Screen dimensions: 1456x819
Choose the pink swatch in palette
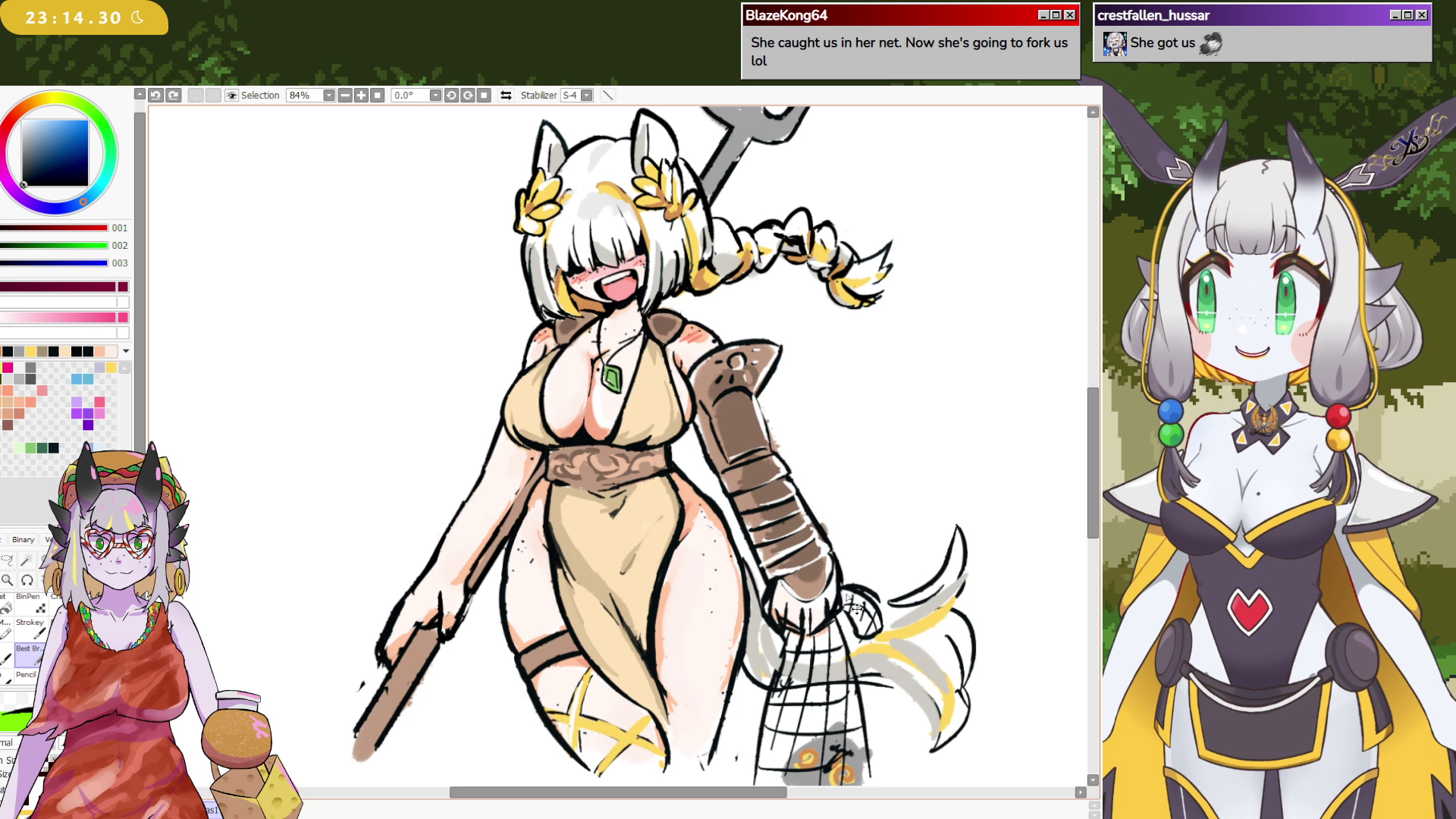[8, 368]
